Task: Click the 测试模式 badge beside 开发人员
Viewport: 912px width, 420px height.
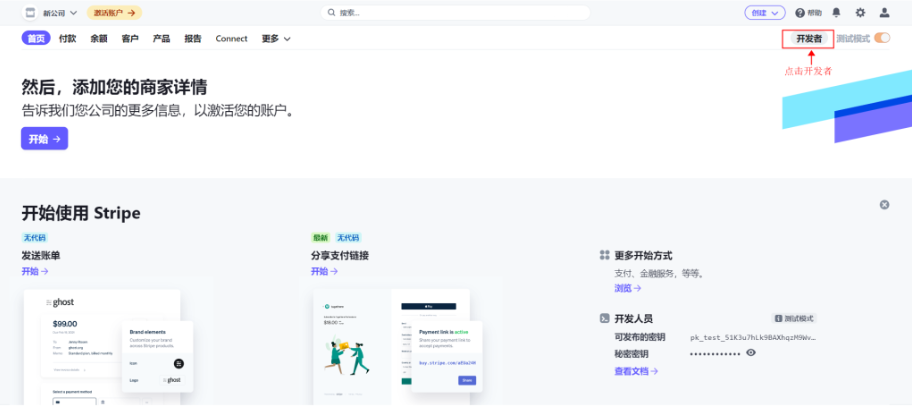Action: 794,318
